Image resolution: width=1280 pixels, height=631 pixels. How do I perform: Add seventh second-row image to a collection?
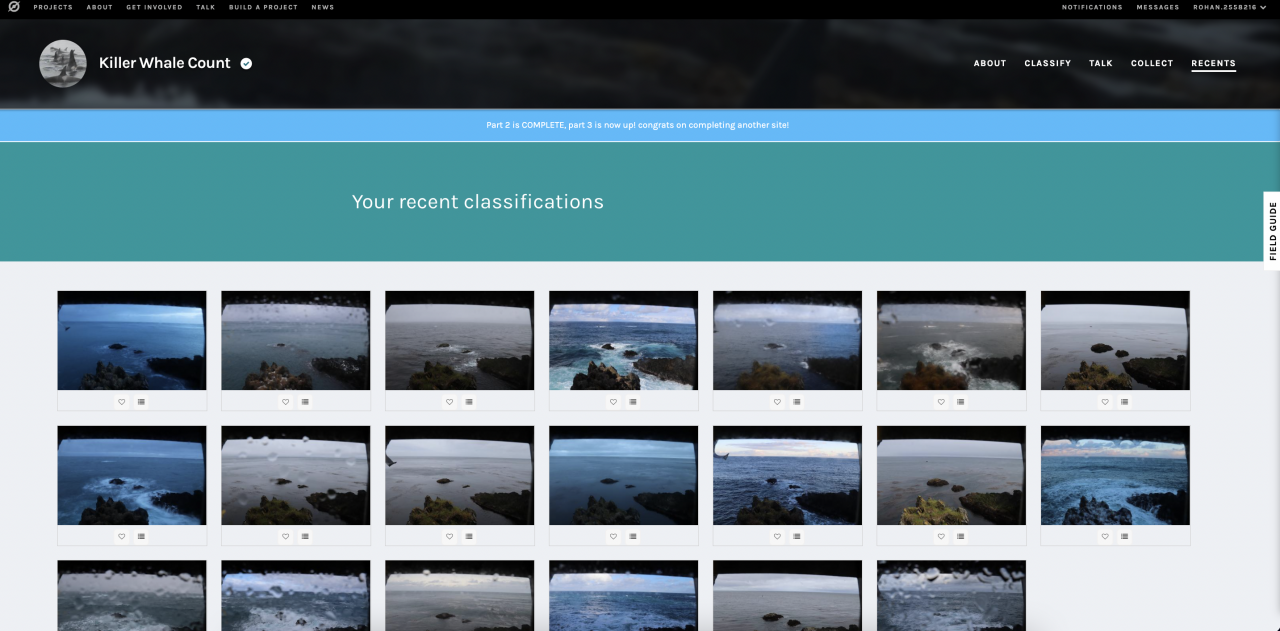pos(1125,536)
